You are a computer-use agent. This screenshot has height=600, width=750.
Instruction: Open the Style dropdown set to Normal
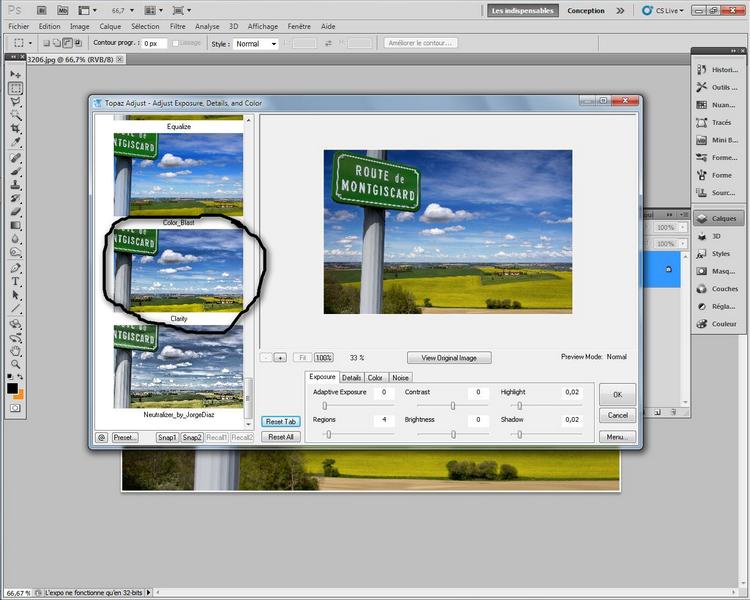coord(256,44)
